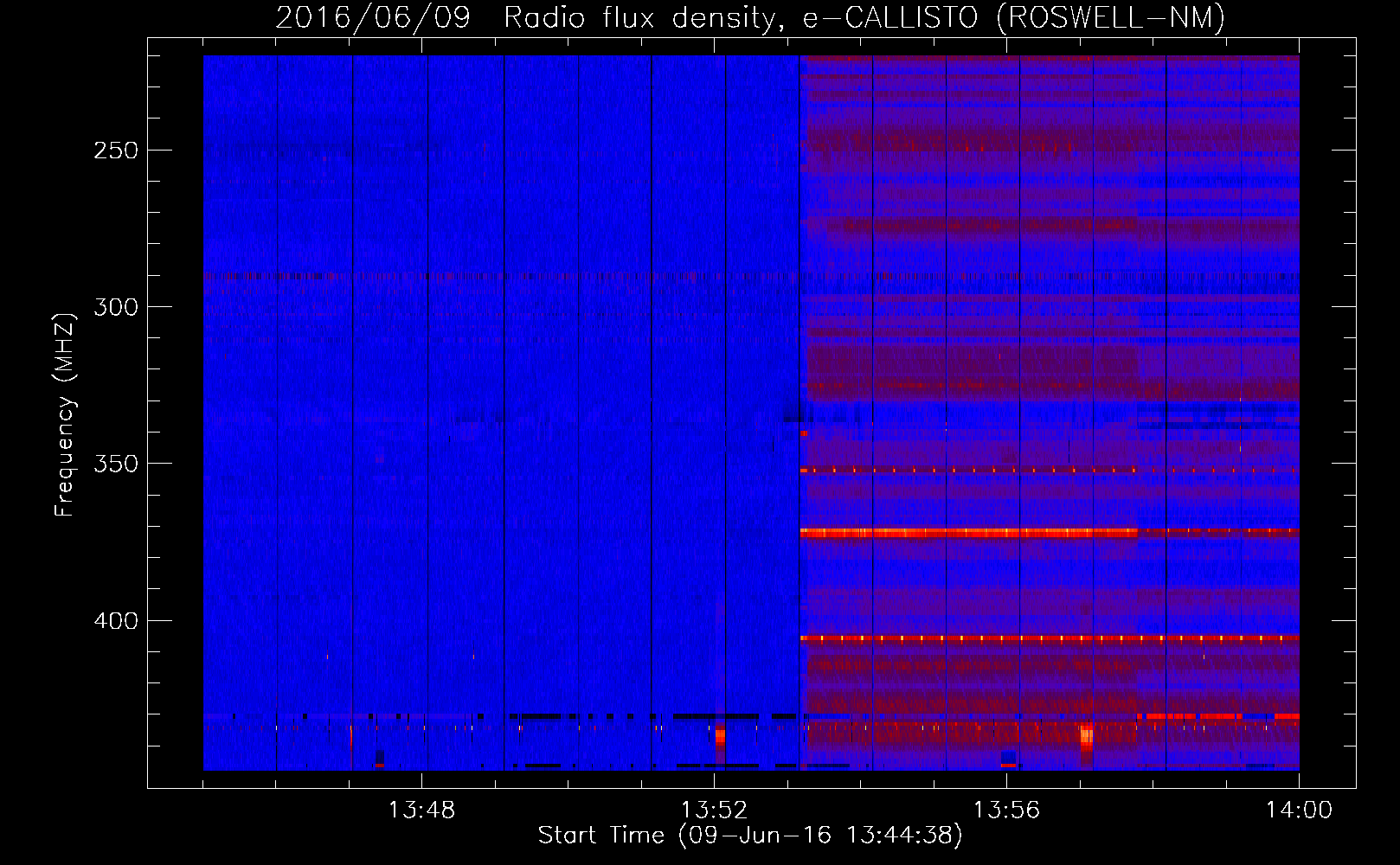The height and width of the screenshot is (865, 1400).
Task: Click the 250 frequency tick label
Action: (116, 151)
